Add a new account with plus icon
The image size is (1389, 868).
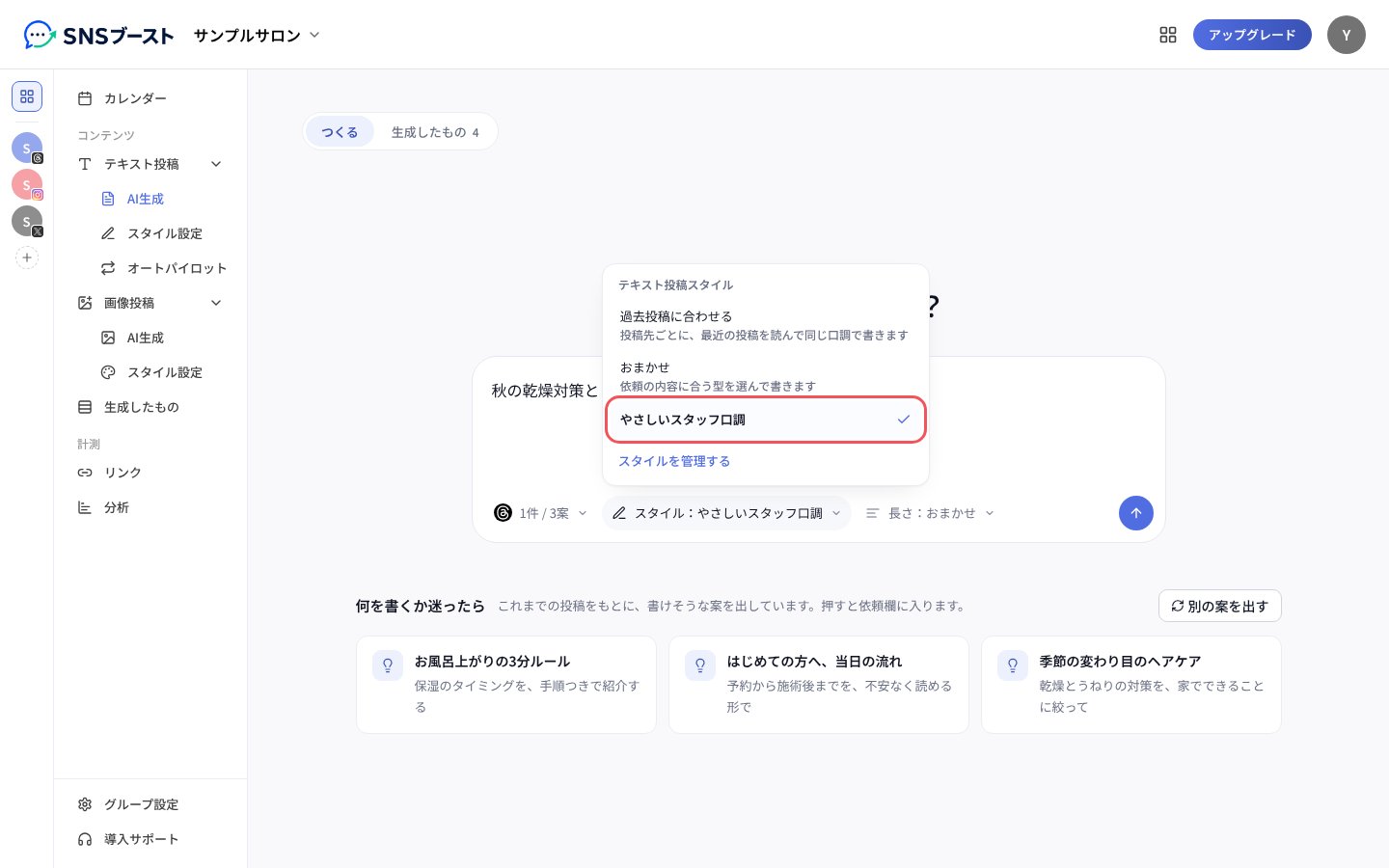tap(27, 258)
